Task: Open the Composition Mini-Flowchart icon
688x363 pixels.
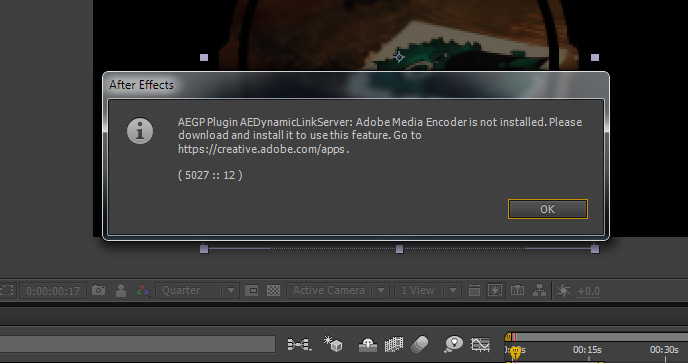Action: click(x=299, y=345)
